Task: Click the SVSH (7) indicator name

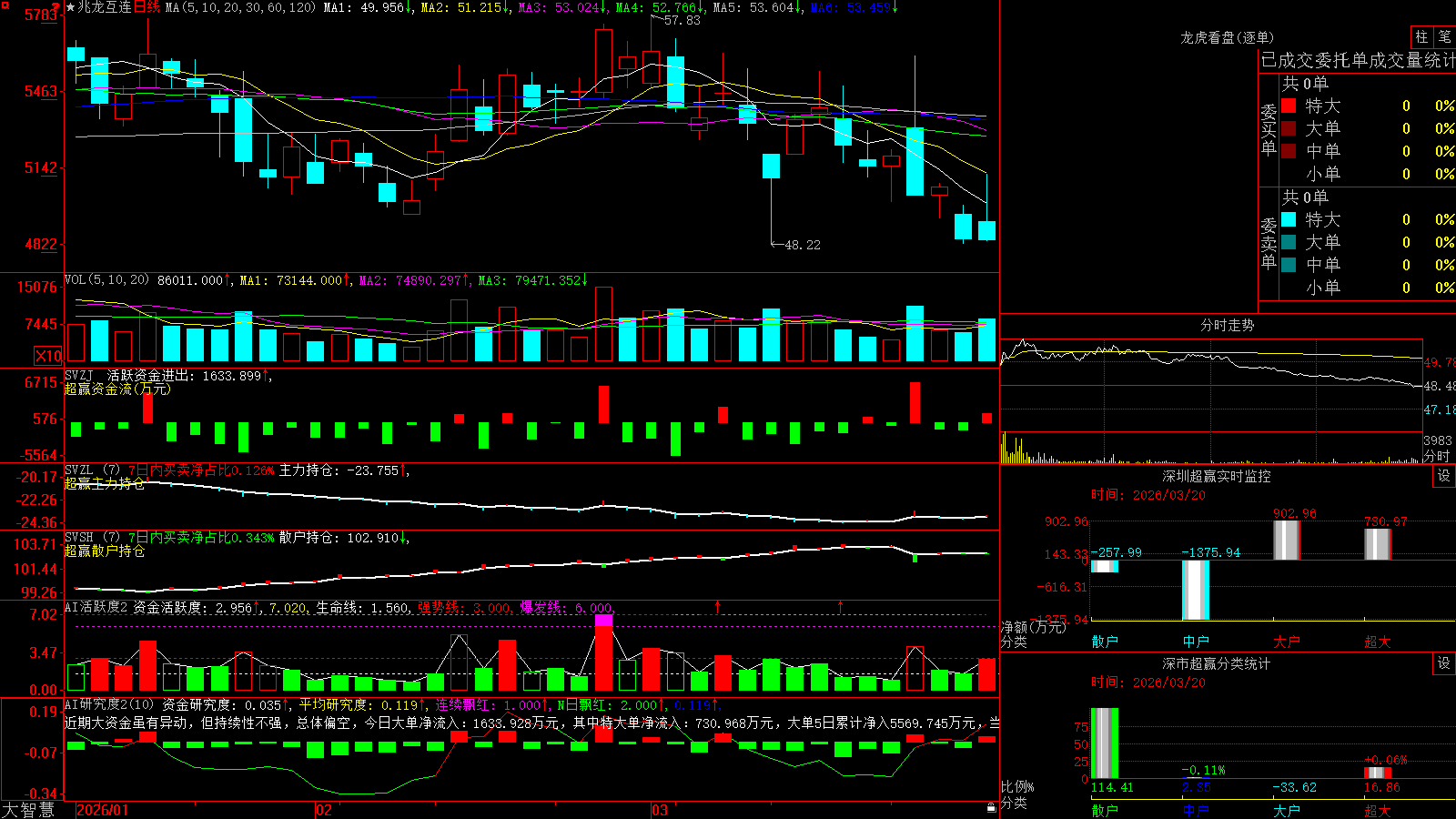Action: pos(92,538)
